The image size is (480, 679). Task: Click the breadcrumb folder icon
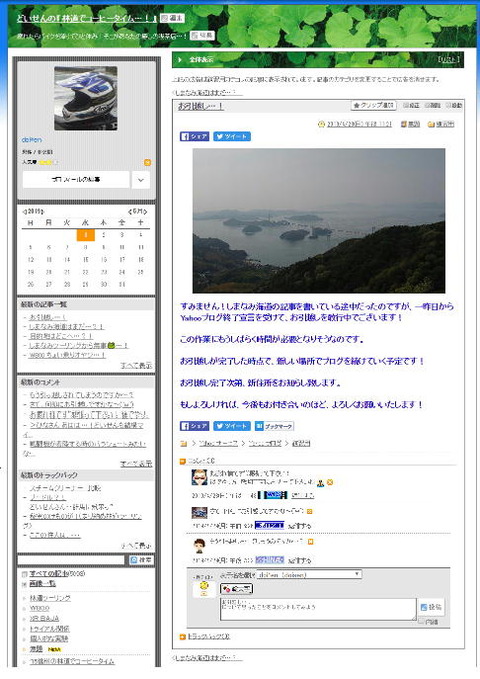[x=184, y=443]
